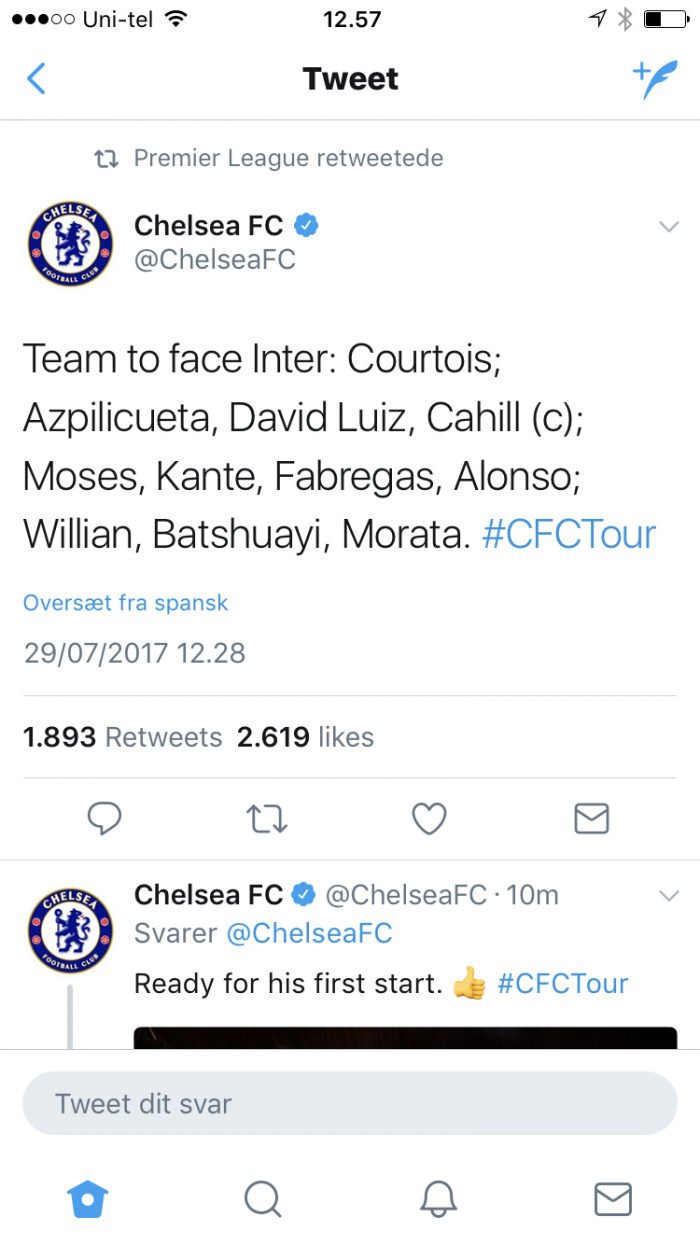View the 1.893 Retweets list

coord(123,737)
